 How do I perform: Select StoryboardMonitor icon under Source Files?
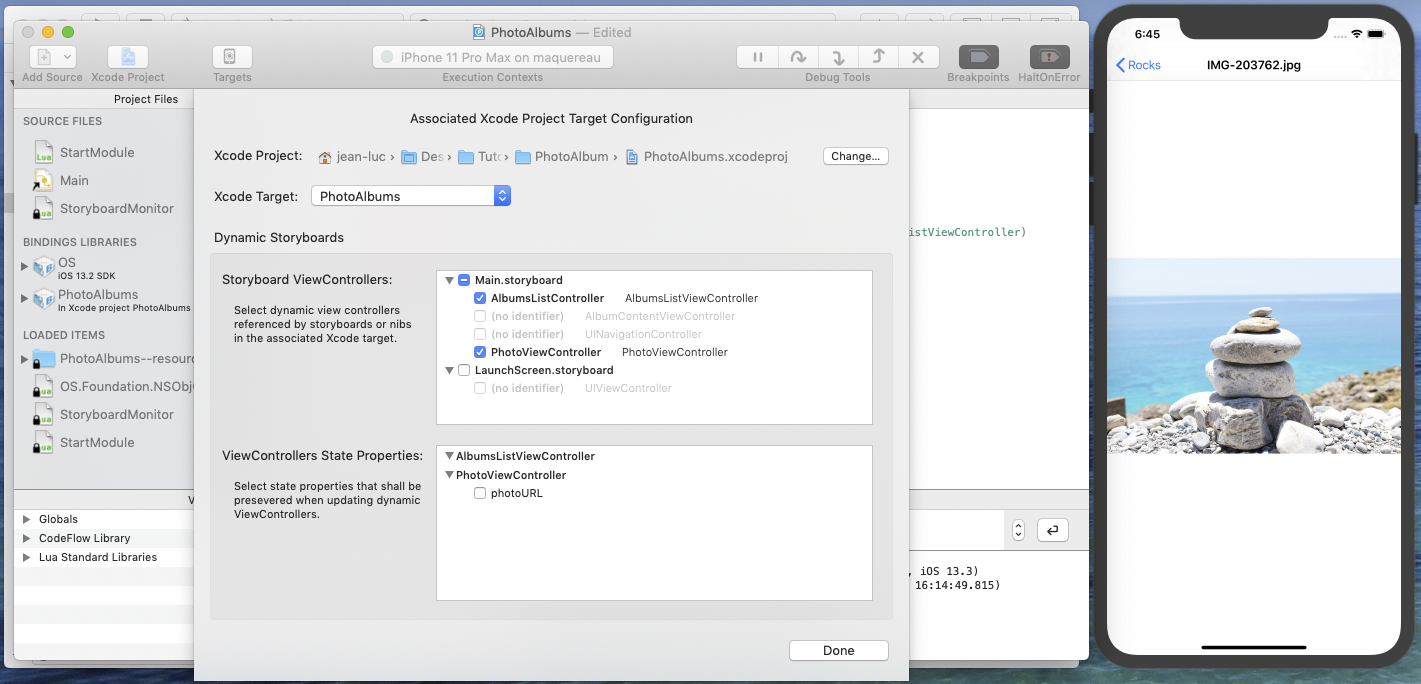43,208
